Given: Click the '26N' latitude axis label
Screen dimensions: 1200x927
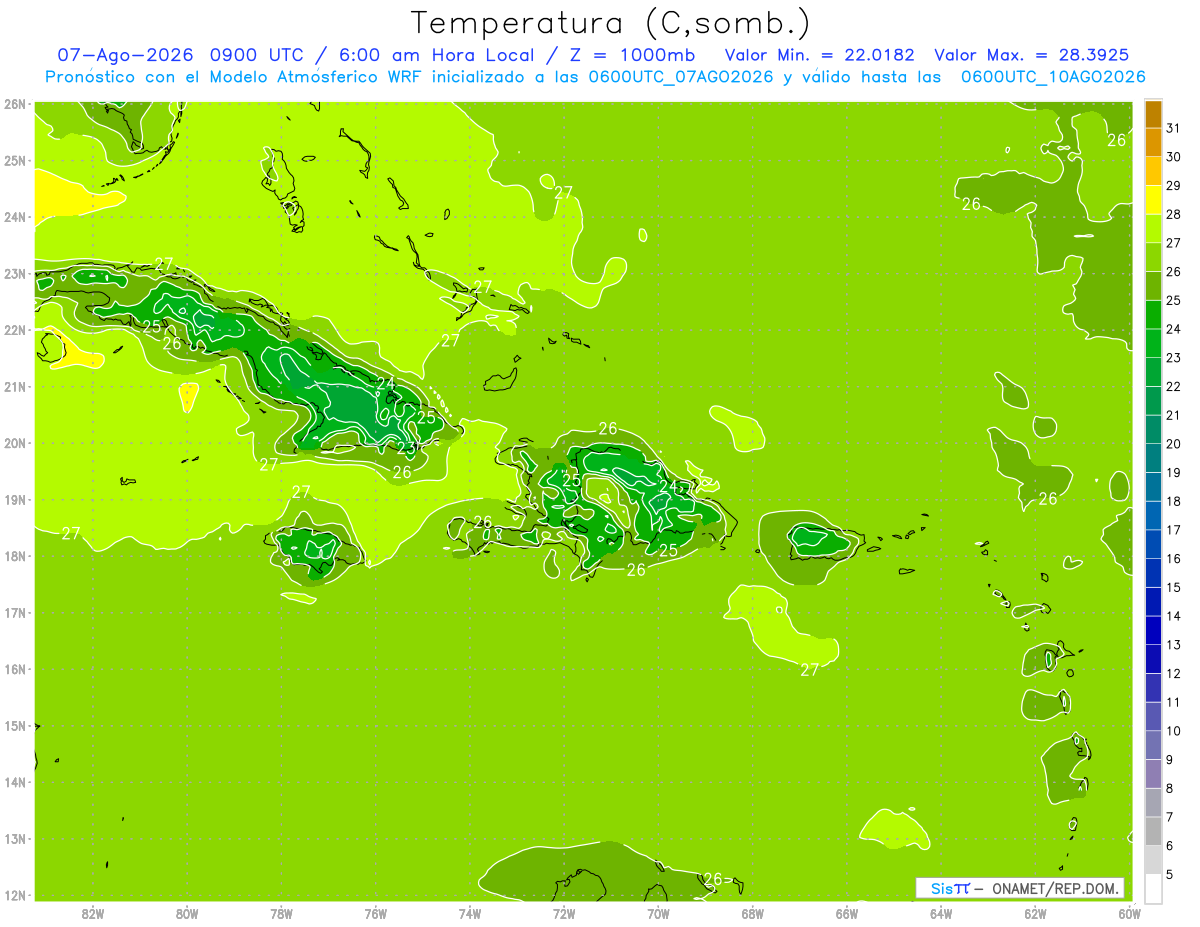Looking at the screenshot, I should click(14, 104).
